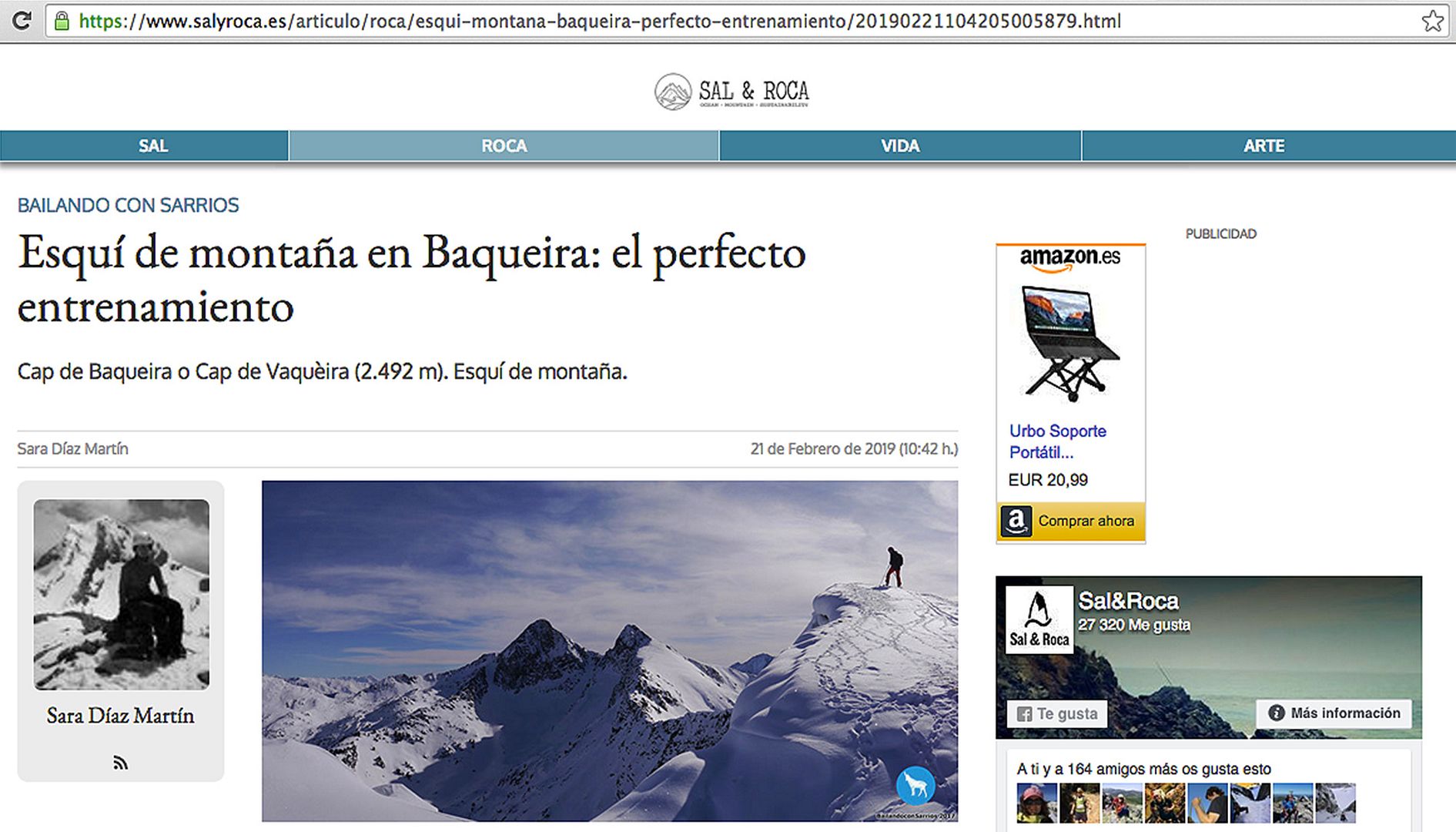This screenshot has height=832, width=1456.
Task: Click the Amazon logo on buy button
Action: (x=1016, y=522)
